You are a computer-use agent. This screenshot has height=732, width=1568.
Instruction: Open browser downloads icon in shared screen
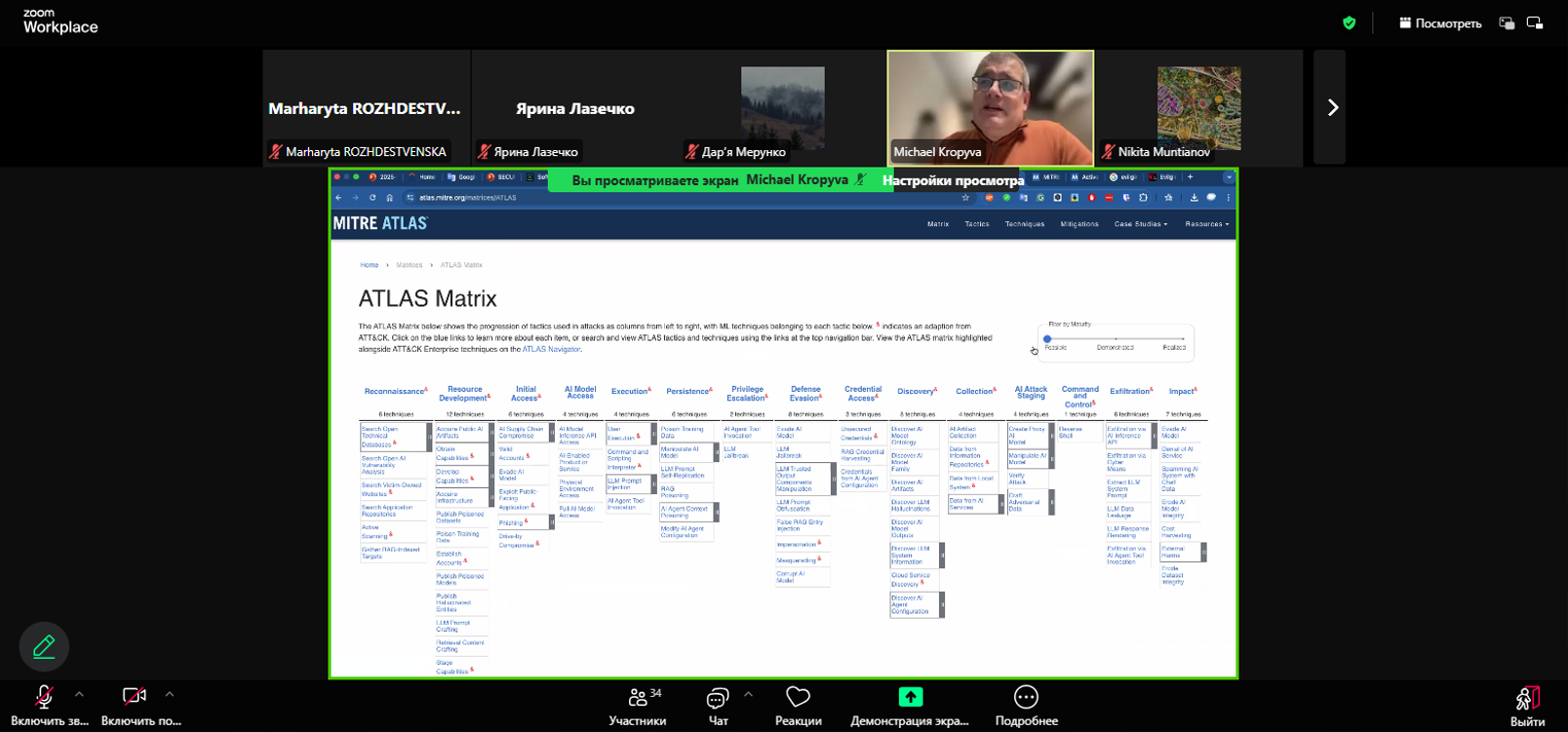click(x=1194, y=198)
